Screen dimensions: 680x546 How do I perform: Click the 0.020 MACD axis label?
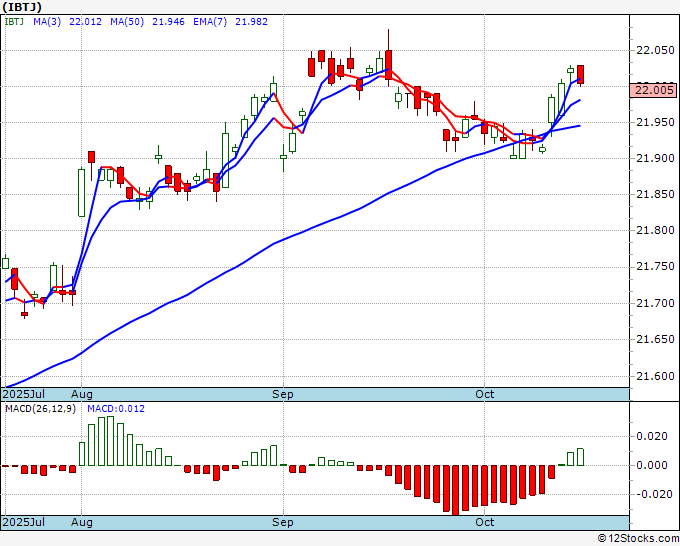651,436
